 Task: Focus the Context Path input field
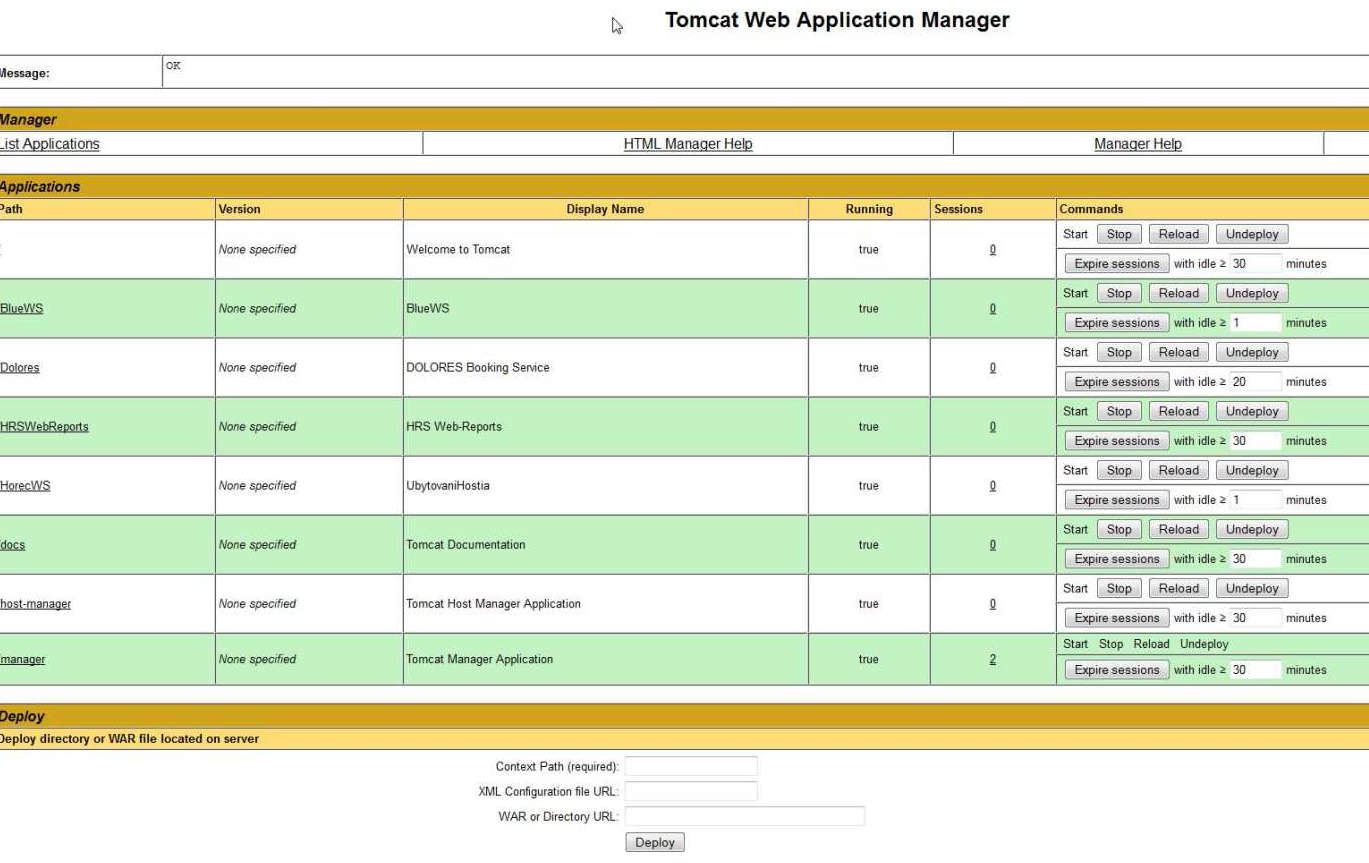coord(691,767)
